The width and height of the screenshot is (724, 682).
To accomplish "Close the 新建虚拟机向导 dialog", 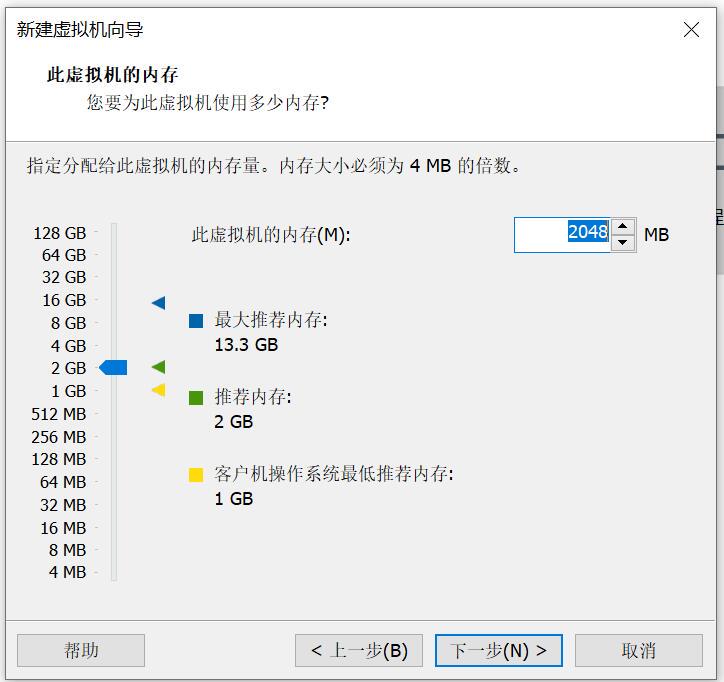I will coord(691,30).
